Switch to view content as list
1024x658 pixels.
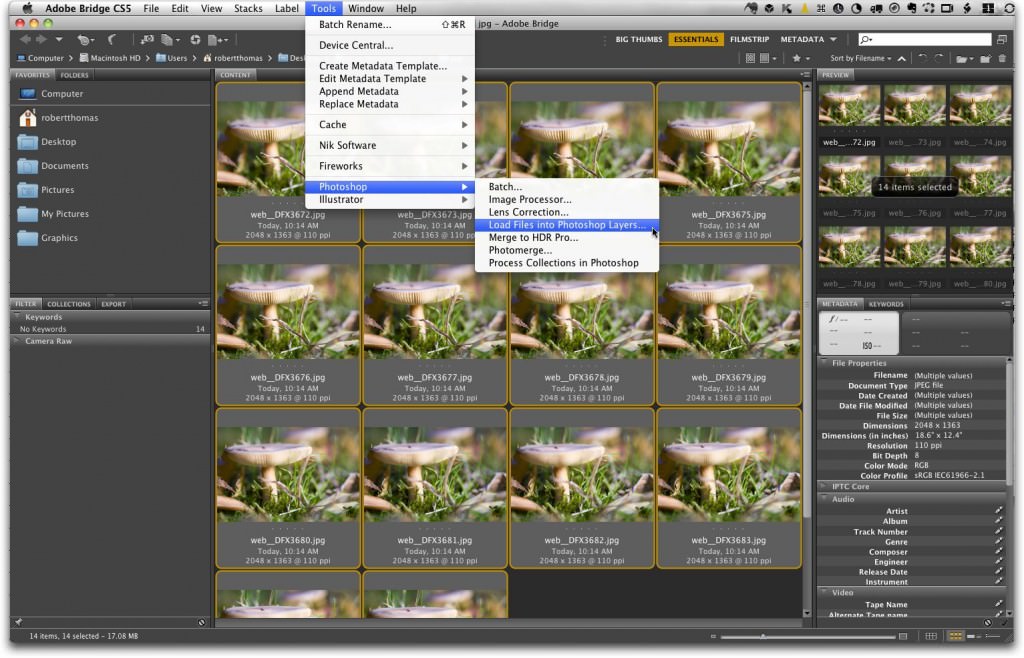pos(991,636)
